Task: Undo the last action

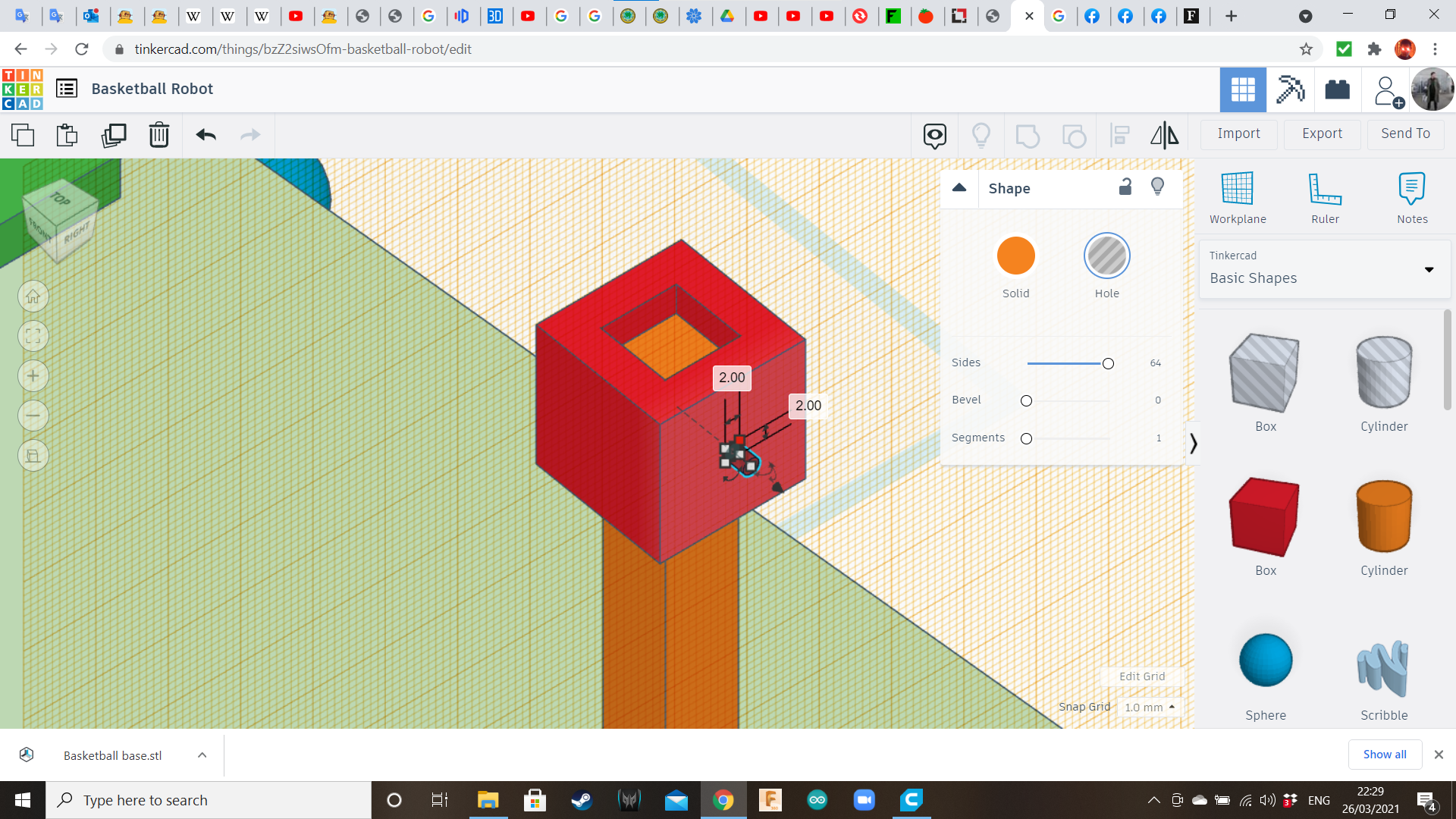Action: pyautogui.click(x=205, y=135)
